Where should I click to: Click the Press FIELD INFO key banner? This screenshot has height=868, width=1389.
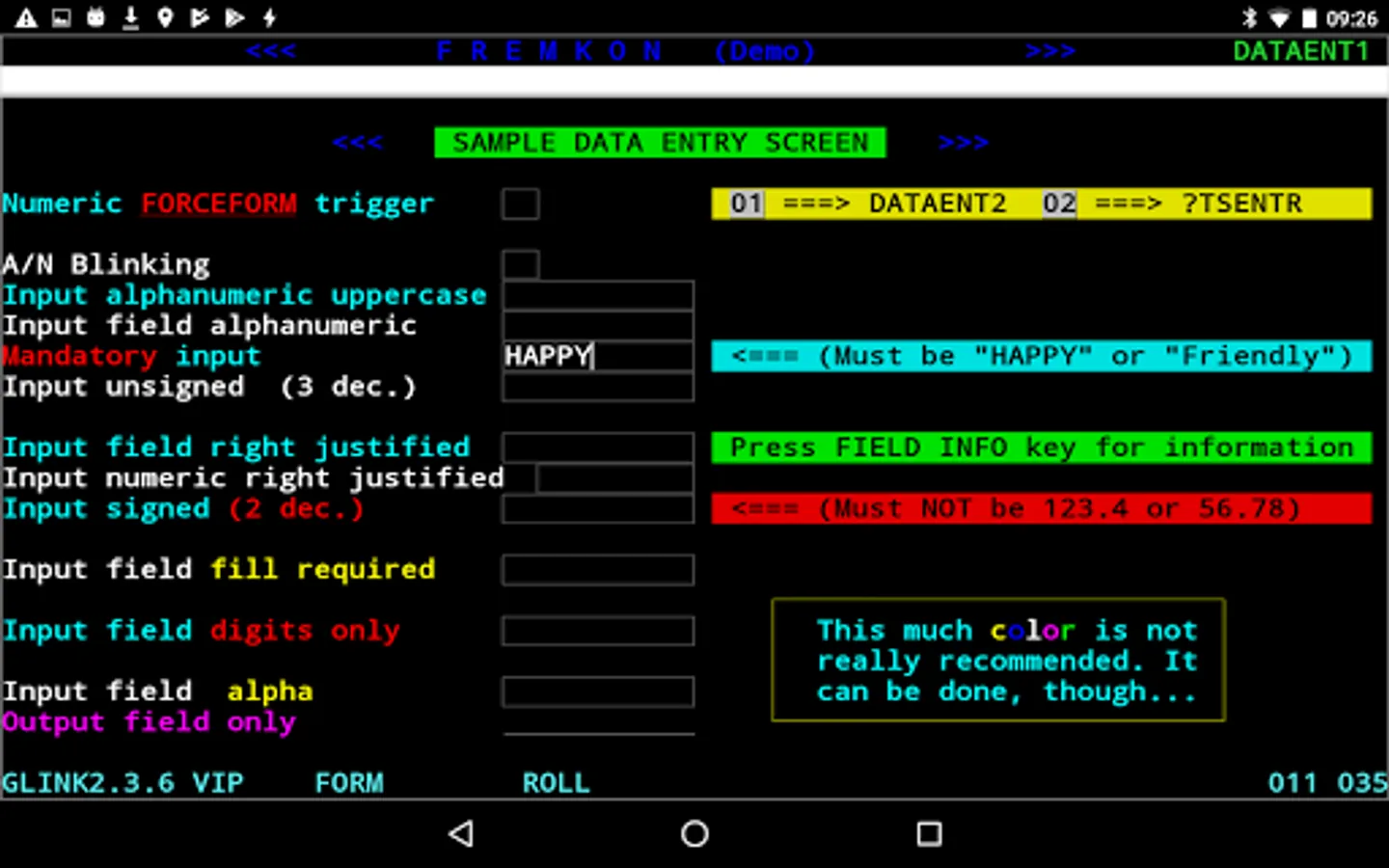coord(1042,448)
